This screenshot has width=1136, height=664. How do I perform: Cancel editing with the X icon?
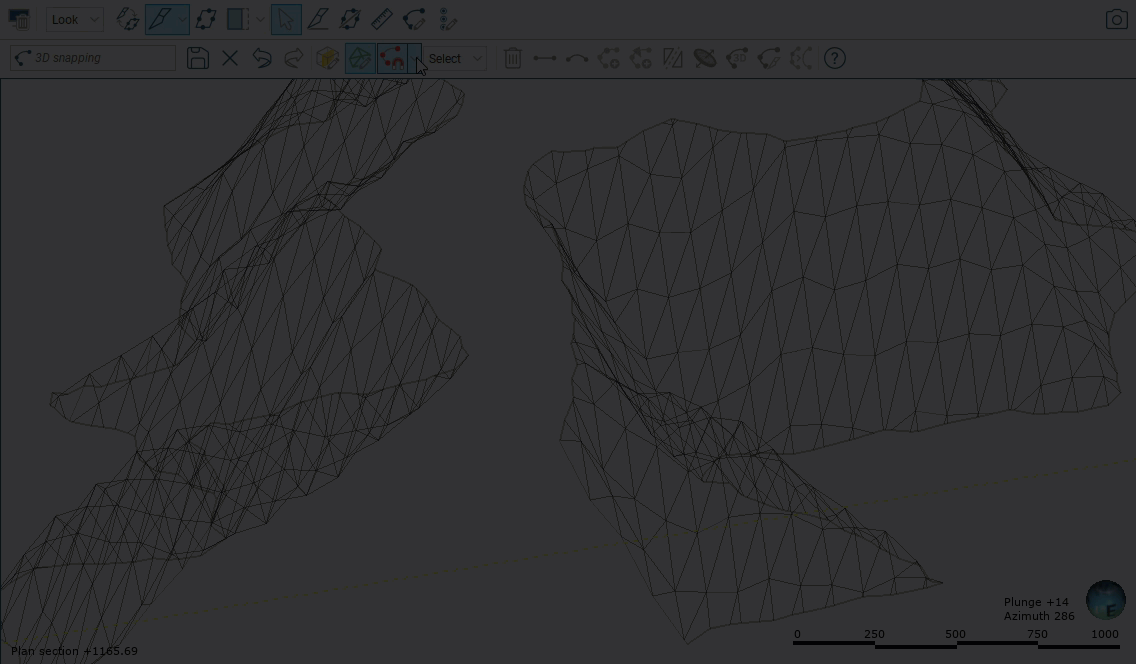pos(230,58)
